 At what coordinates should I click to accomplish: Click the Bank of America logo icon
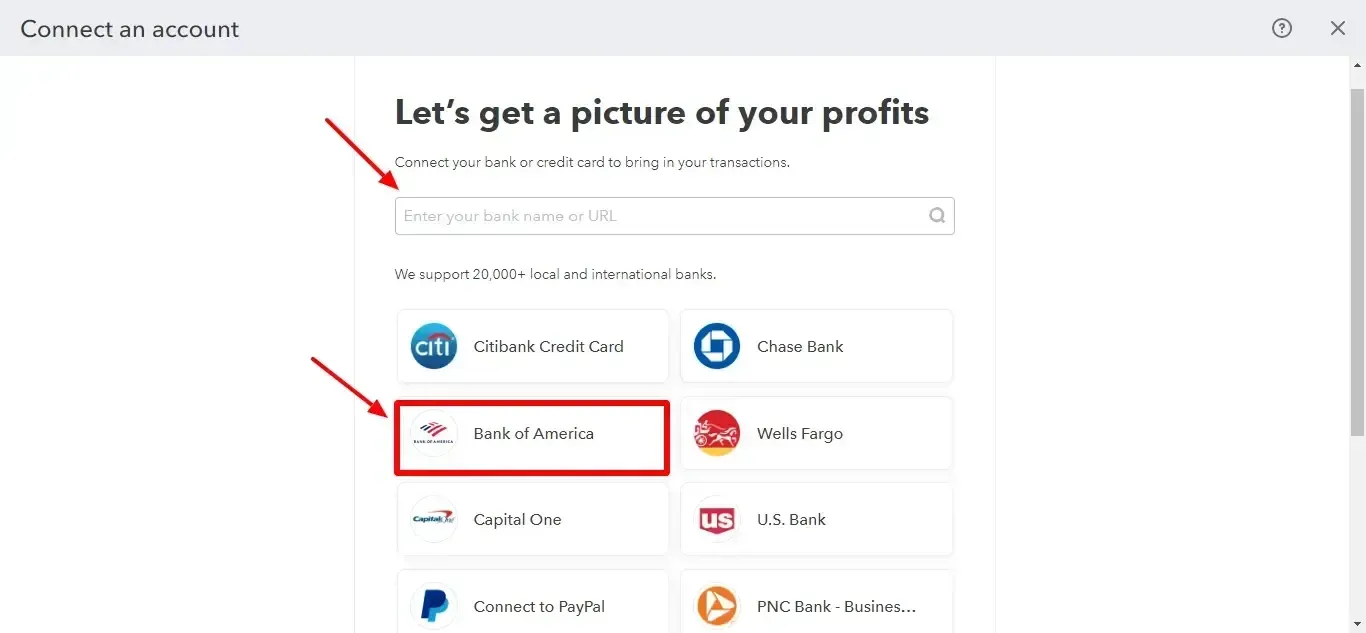[434, 434]
